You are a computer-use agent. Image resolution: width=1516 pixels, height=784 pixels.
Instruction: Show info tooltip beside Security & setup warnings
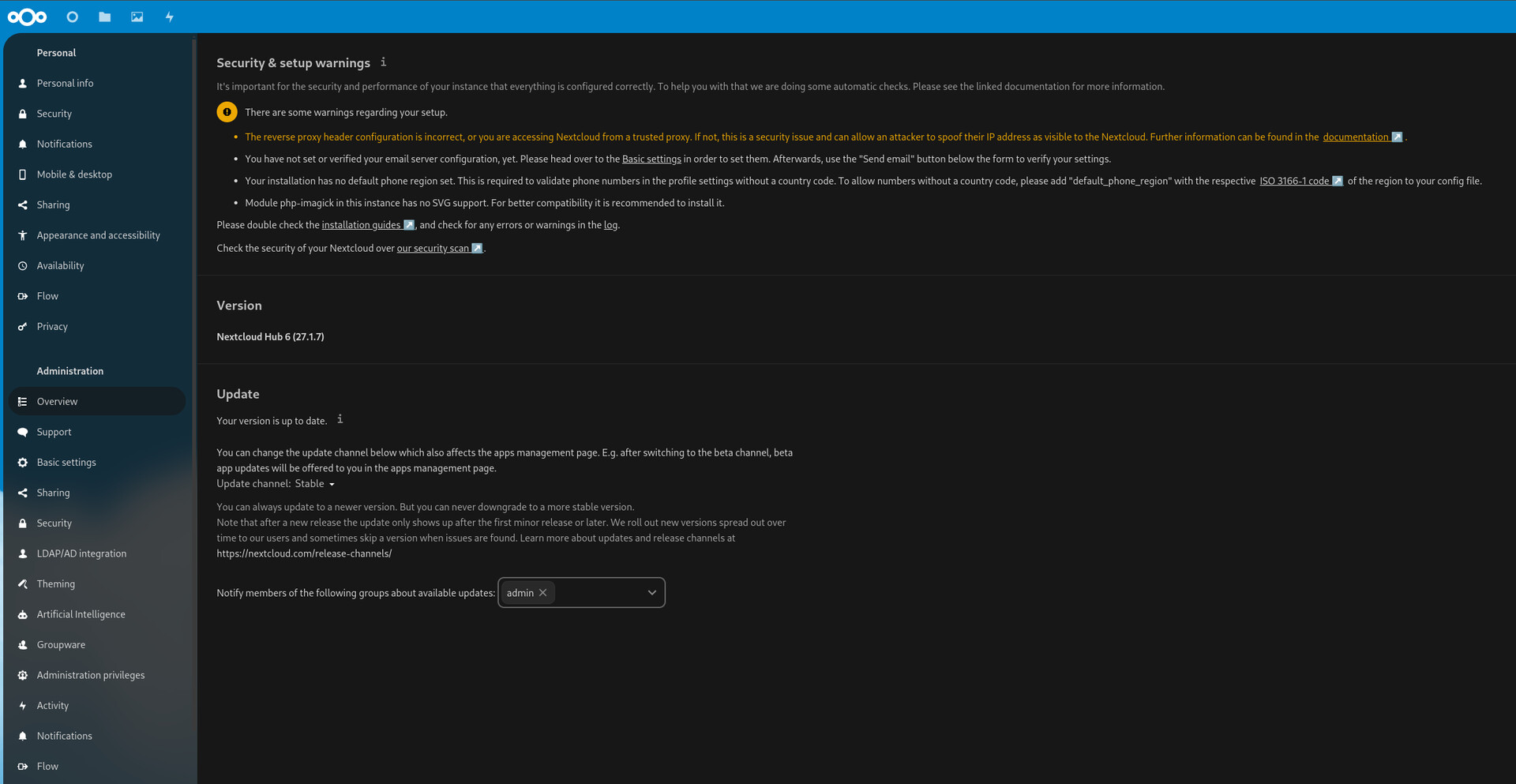(385, 61)
